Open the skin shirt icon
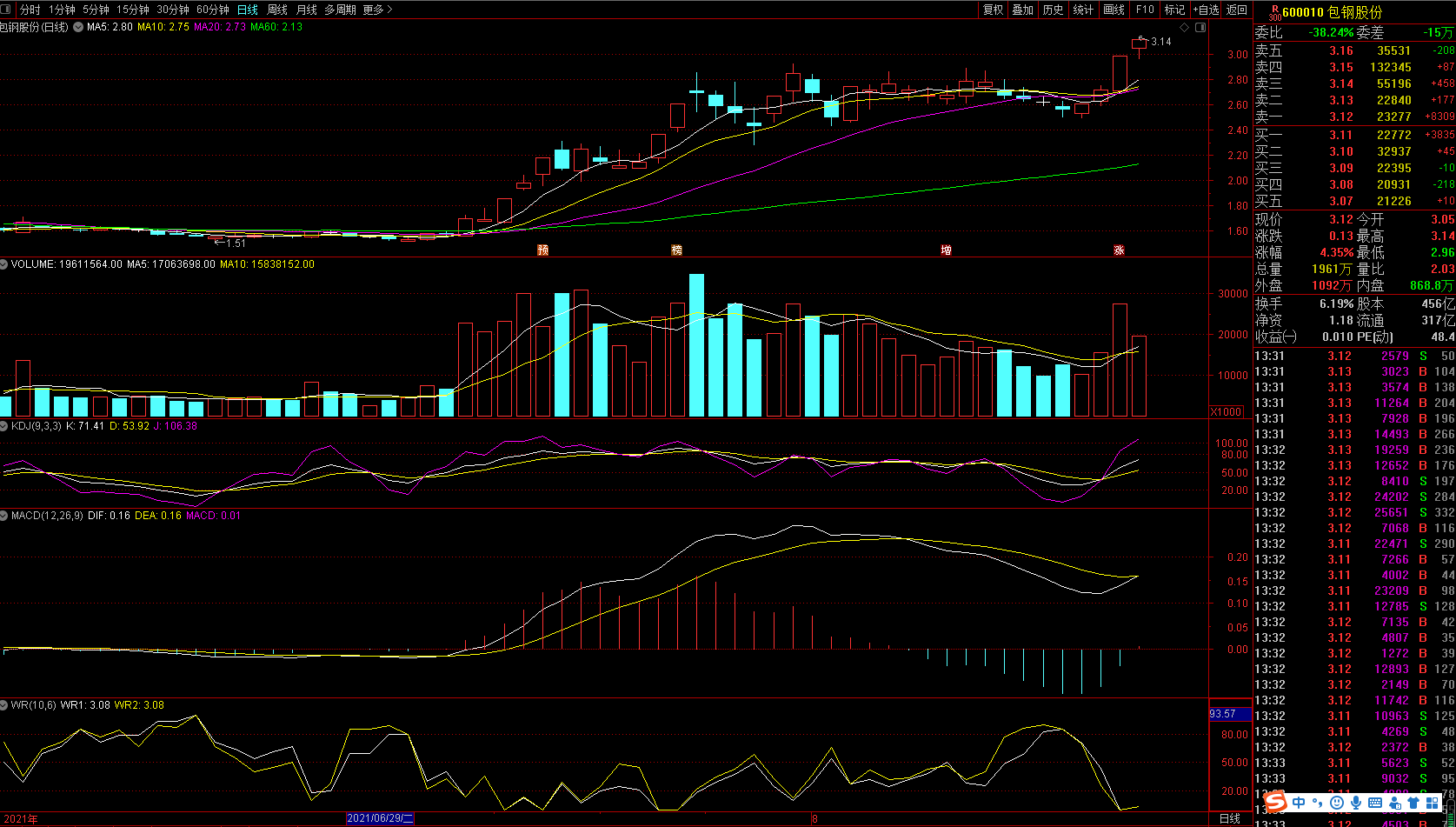Viewport: 1456px width, 827px height. (x=1413, y=803)
